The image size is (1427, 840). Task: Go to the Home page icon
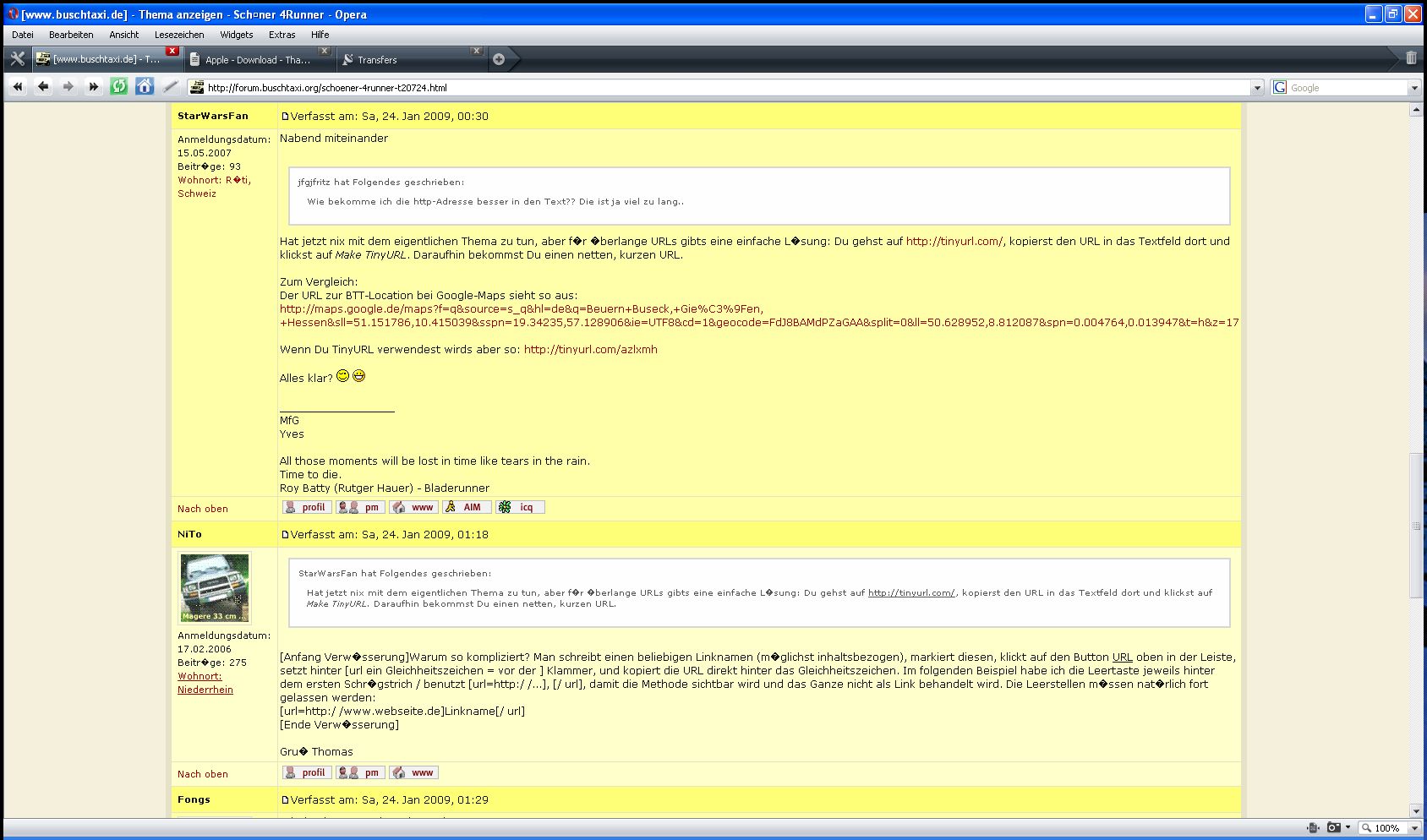coord(145,86)
